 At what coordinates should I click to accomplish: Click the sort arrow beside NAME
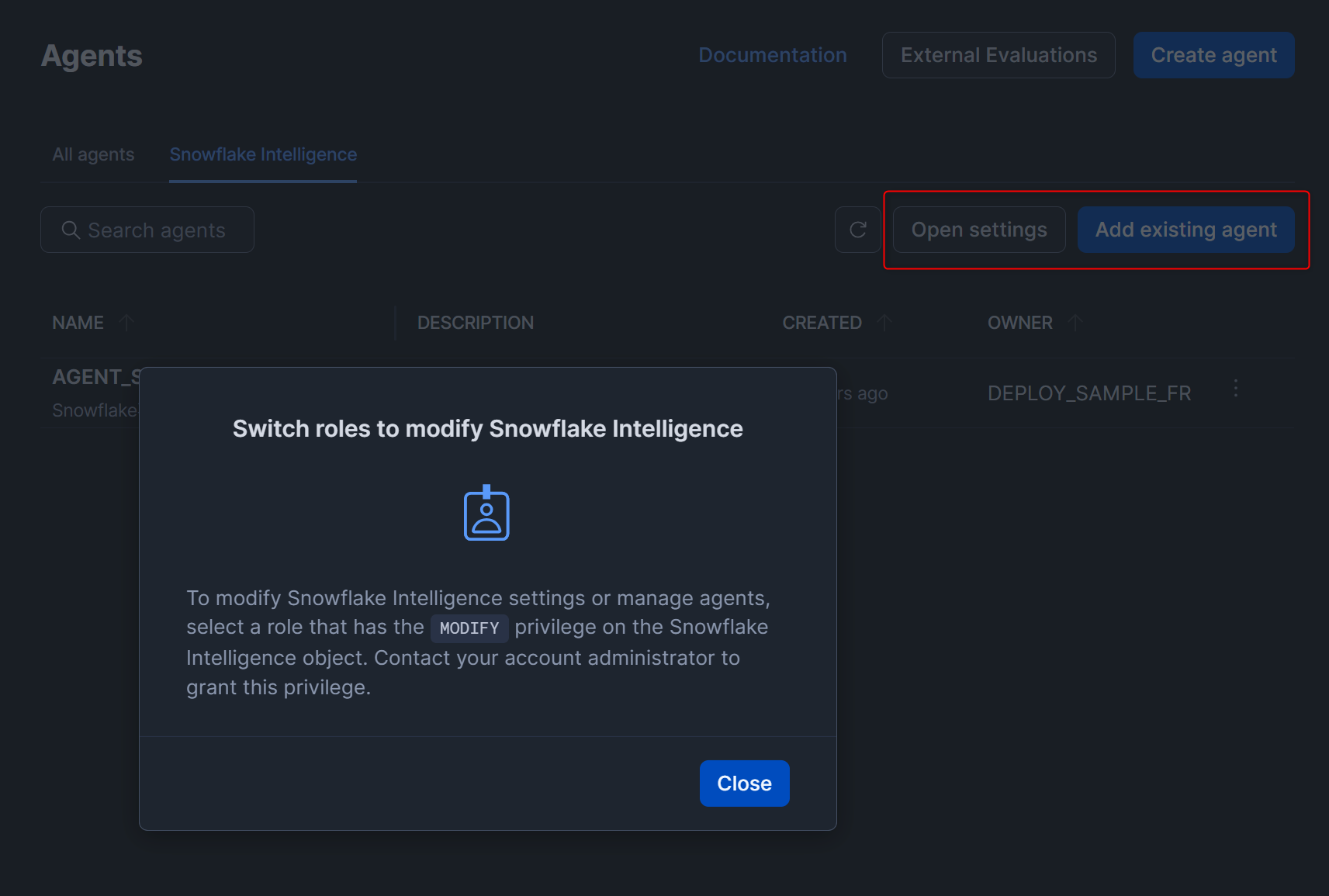click(127, 323)
